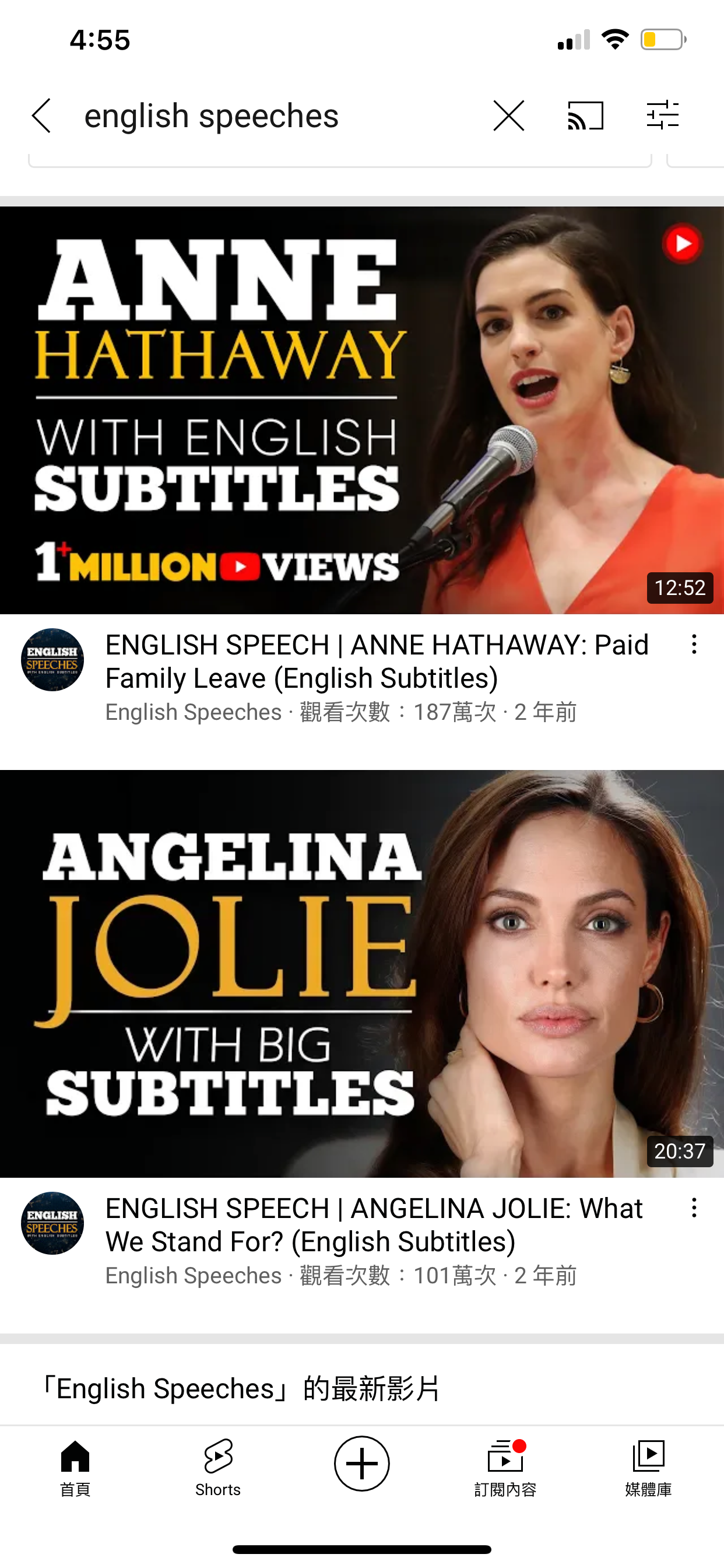Open the English Speeches channel avatar by the Anne Hathaway video
The height and width of the screenshot is (1568, 724).
[x=52, y=660]
